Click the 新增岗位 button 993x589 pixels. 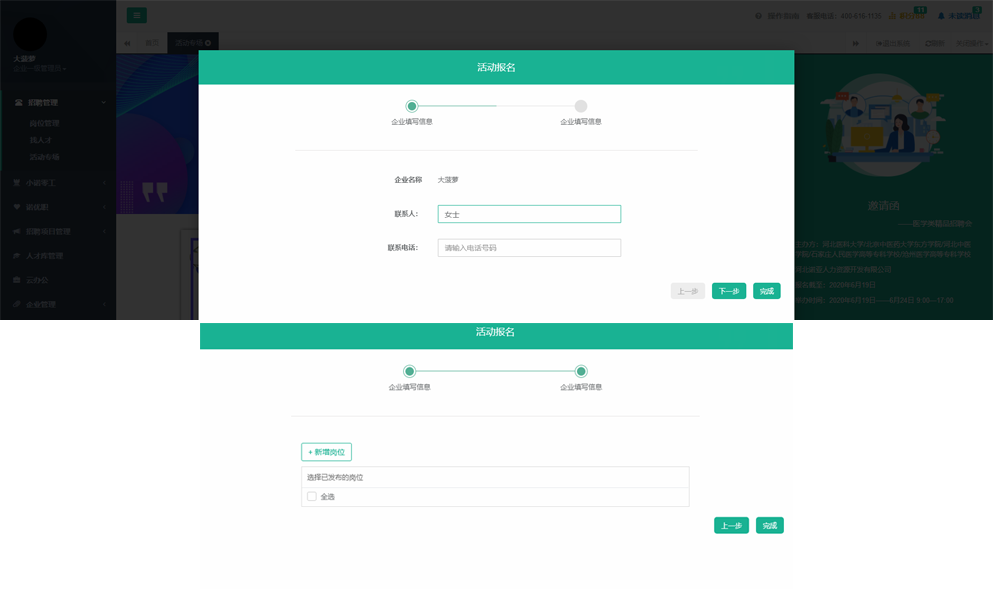pos(326,452)
